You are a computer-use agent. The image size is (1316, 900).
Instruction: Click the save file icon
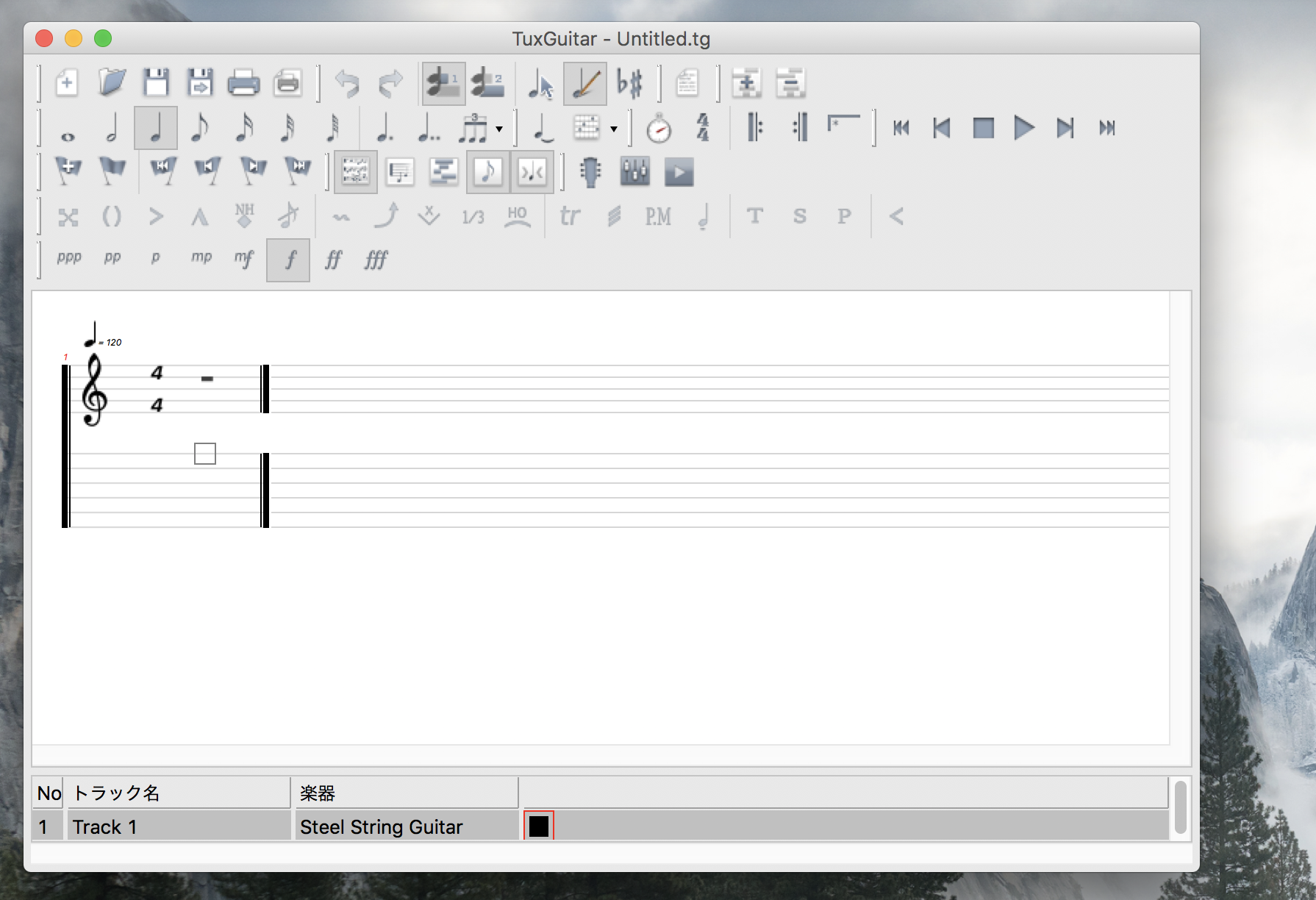pos(156,82)
